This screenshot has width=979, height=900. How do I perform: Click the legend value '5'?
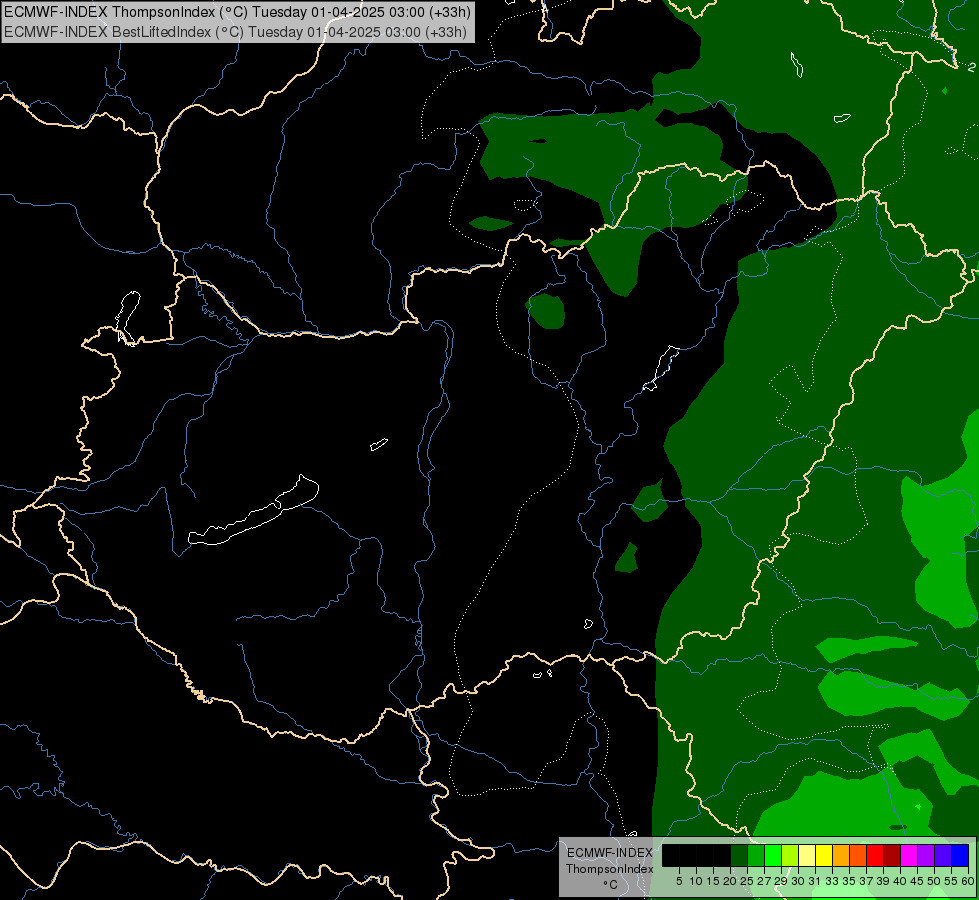[679, 881]
